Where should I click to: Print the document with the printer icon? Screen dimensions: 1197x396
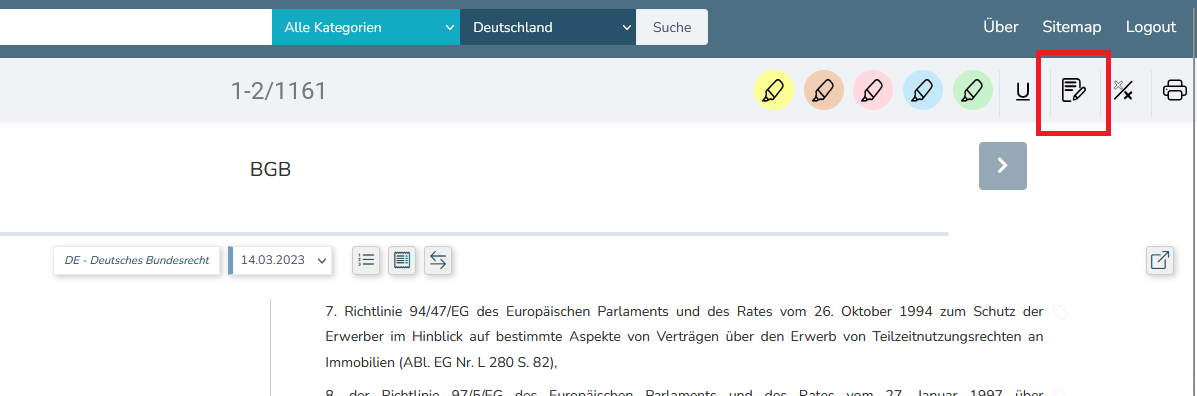(1175, 91)
